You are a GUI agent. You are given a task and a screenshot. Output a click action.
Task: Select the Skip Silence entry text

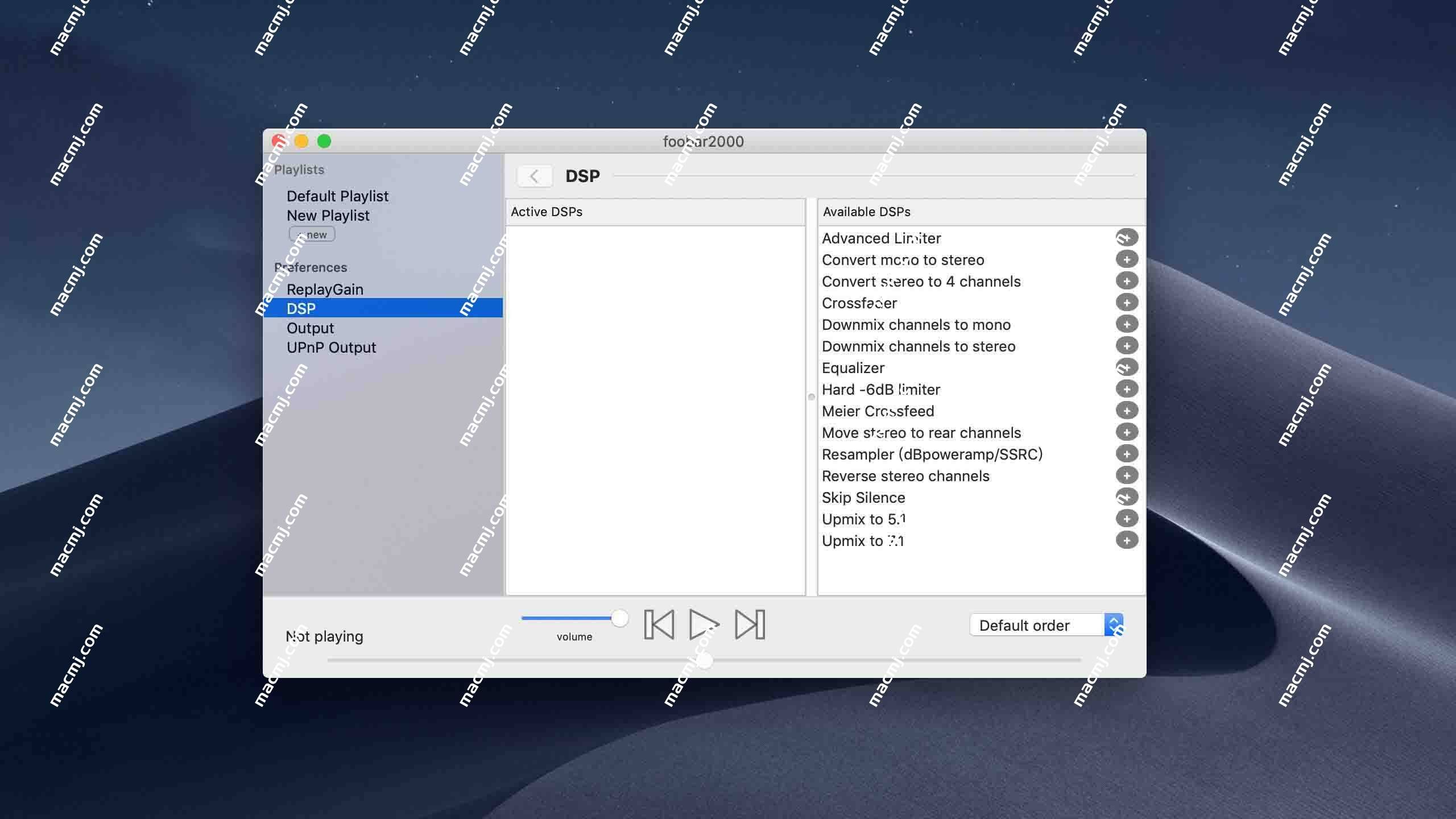click(x=863, y=498)
